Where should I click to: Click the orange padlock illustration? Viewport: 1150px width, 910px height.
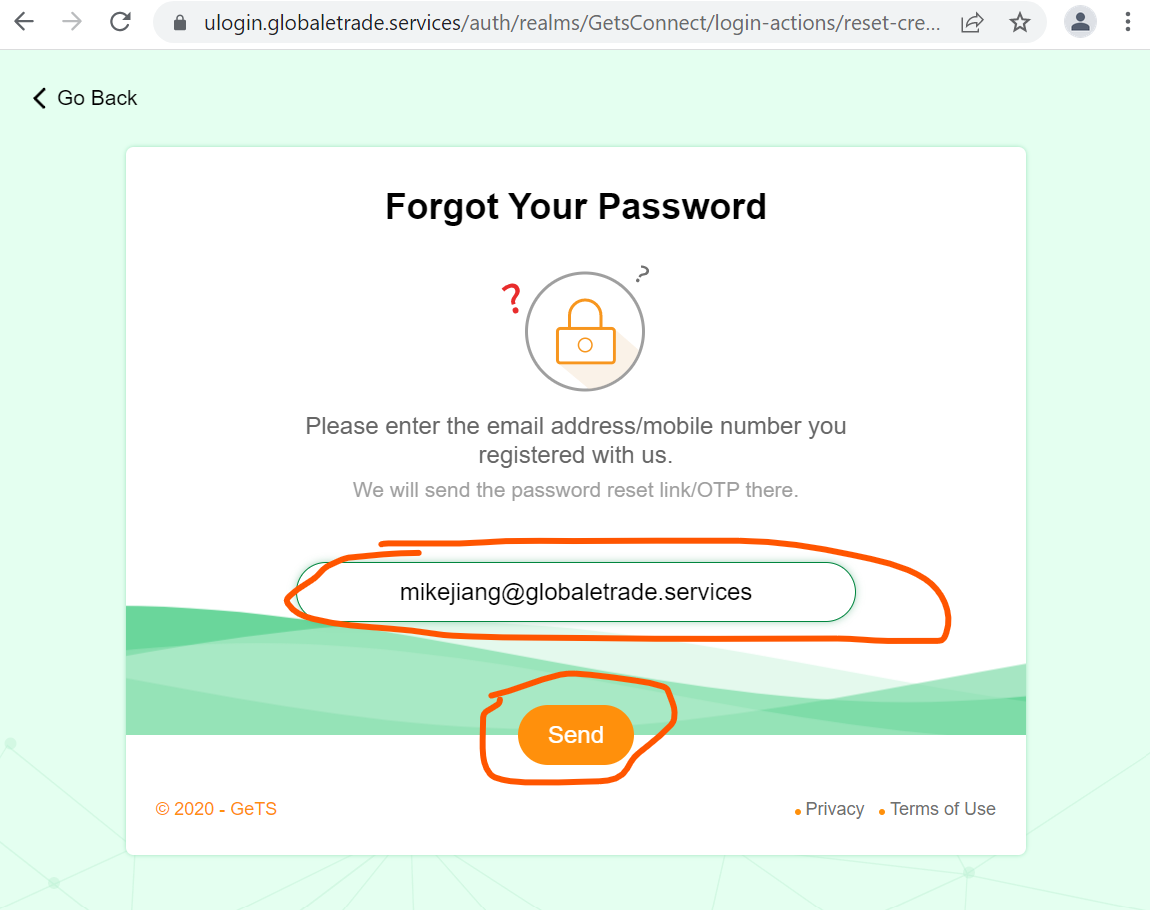584,332
